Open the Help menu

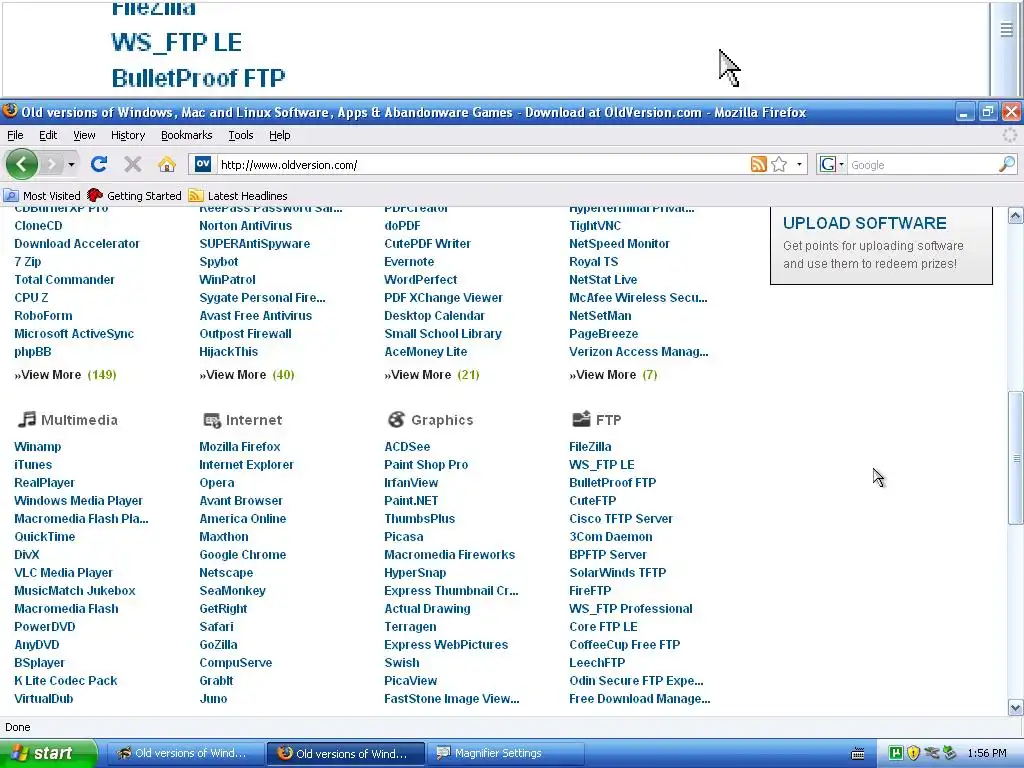[280, 135]
